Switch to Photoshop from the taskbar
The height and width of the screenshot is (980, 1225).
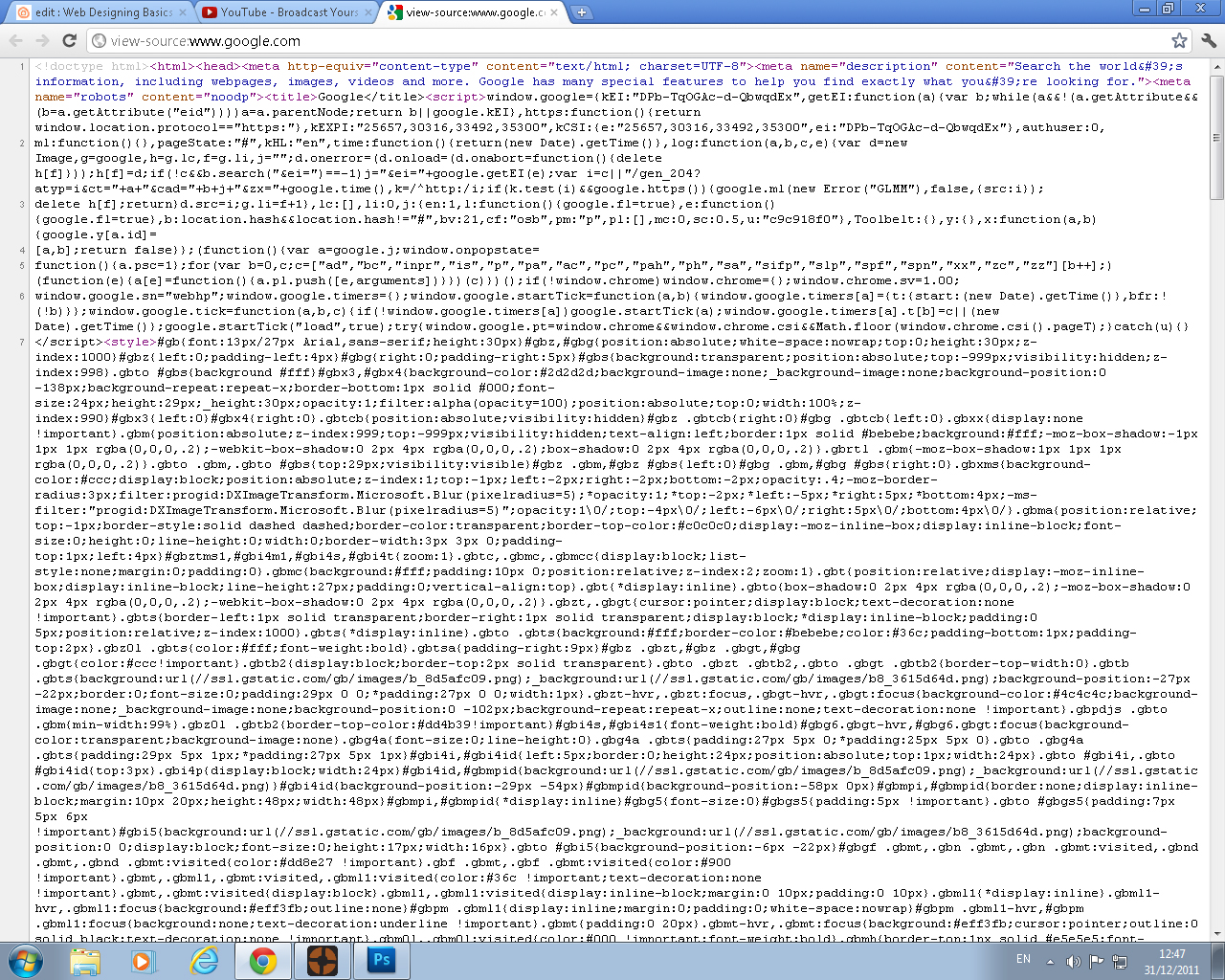[x=382, y=960]
